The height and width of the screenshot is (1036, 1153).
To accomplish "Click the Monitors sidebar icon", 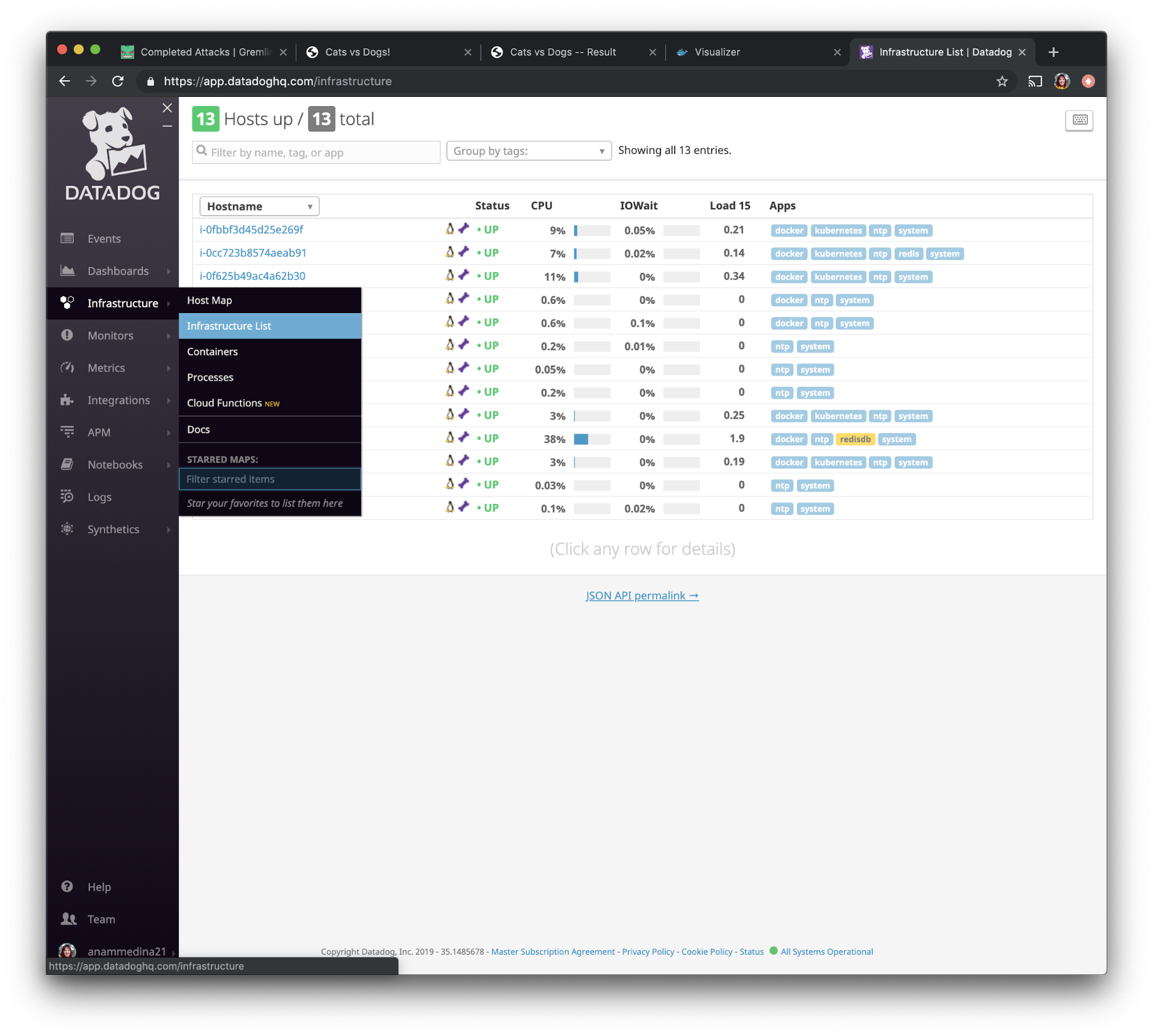I will pyautogui.click(x=66, y=335).
